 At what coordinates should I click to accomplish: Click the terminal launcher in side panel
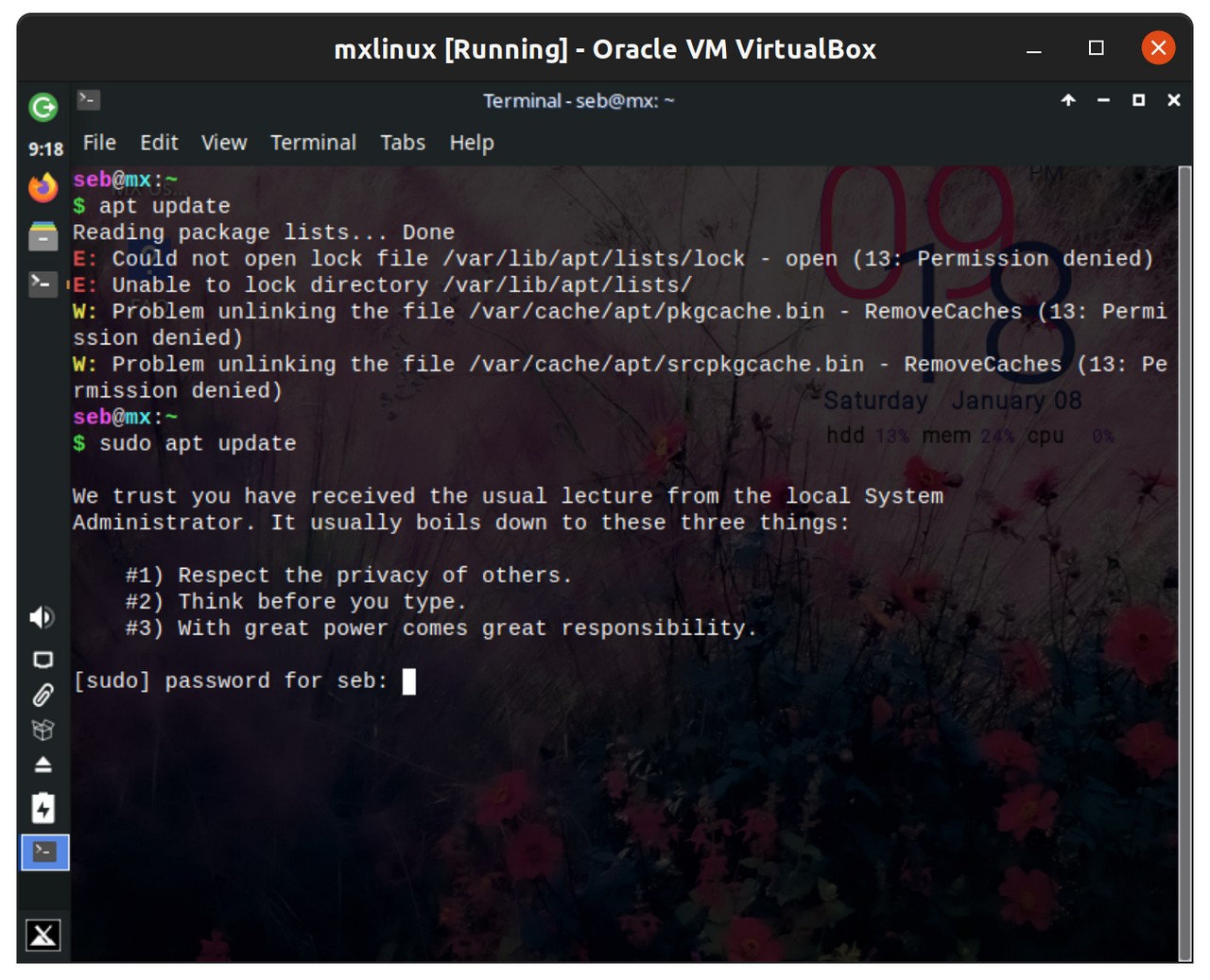click(43, 283)
